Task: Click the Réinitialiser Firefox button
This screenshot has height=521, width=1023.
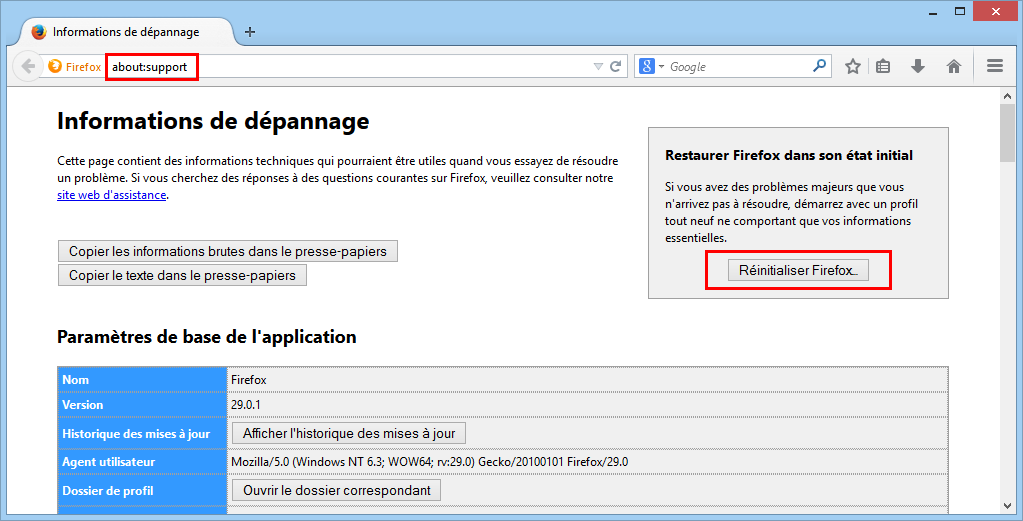Action: point(799,270)
